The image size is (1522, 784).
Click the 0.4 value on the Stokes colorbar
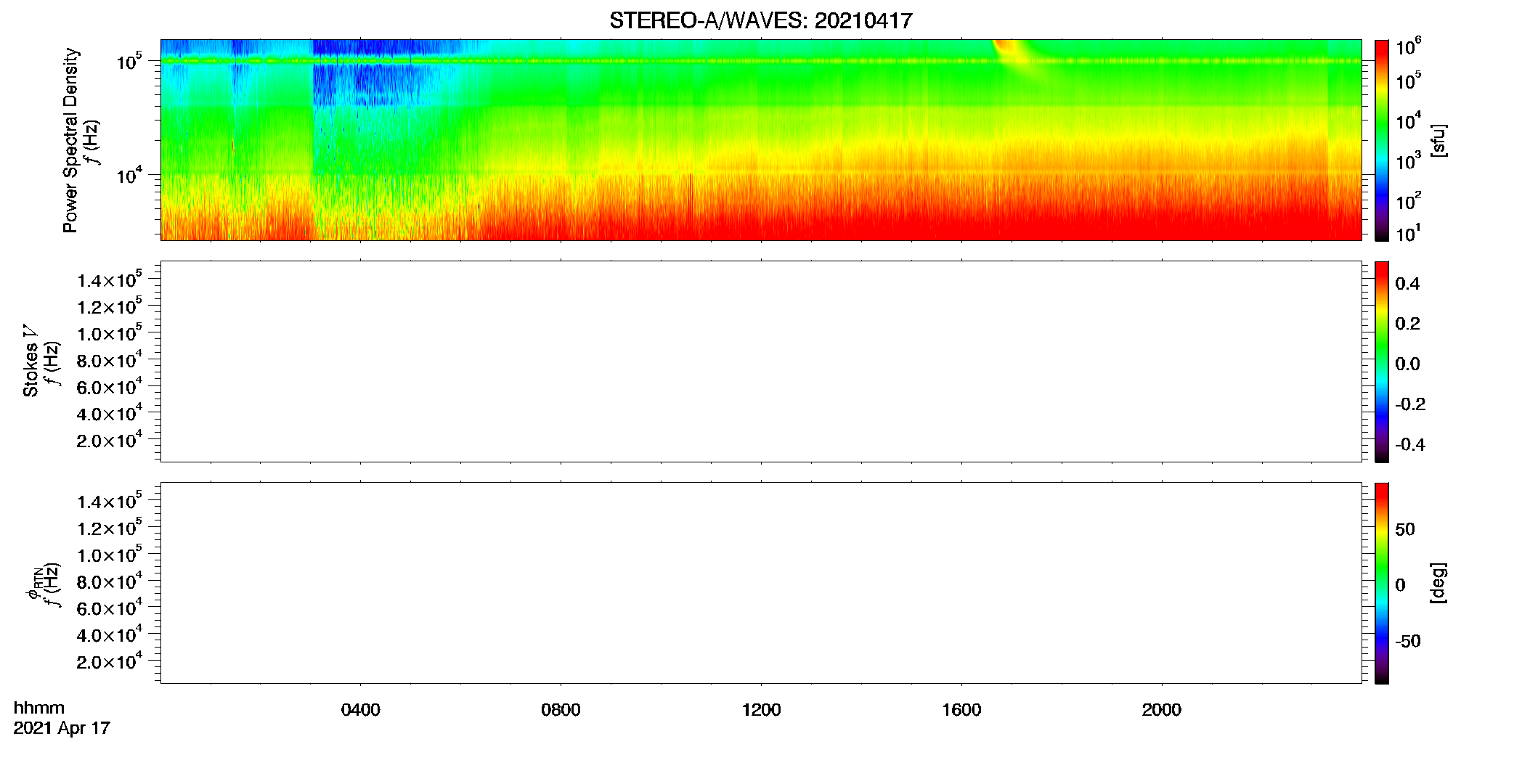[1407, 284]
